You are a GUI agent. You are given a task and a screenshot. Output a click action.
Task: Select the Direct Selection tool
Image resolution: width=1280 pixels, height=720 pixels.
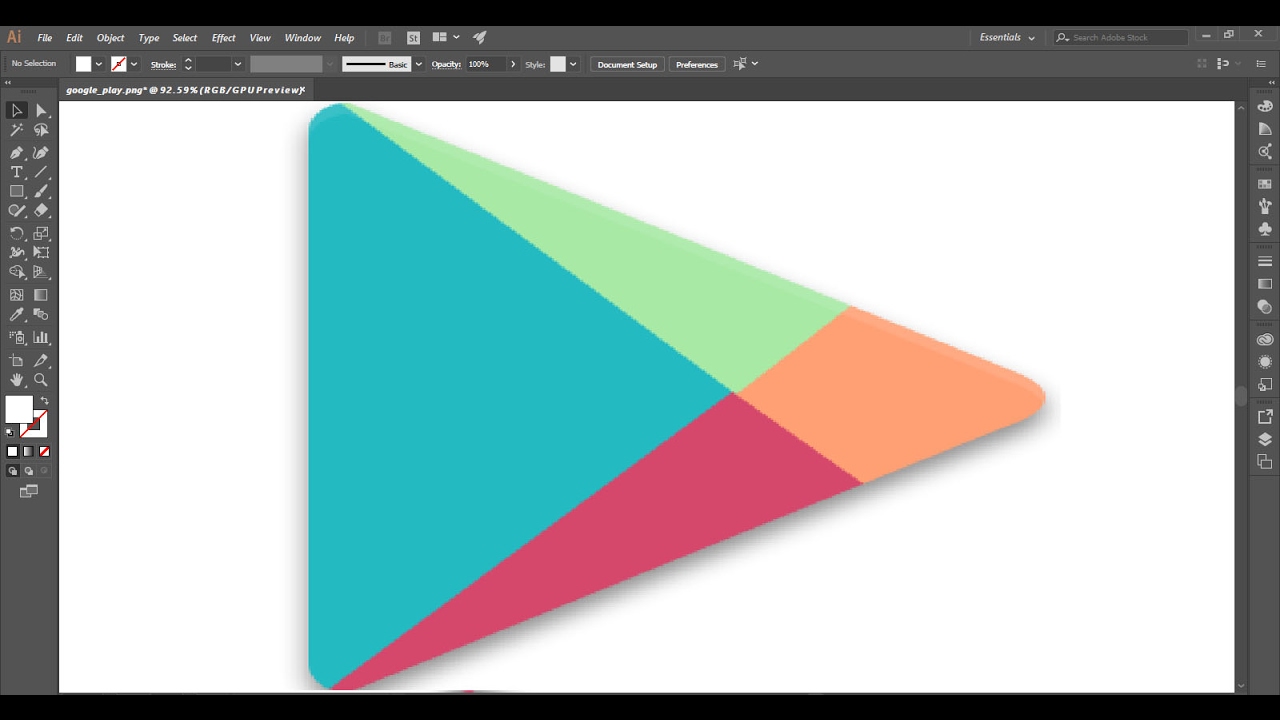point(42,111)
